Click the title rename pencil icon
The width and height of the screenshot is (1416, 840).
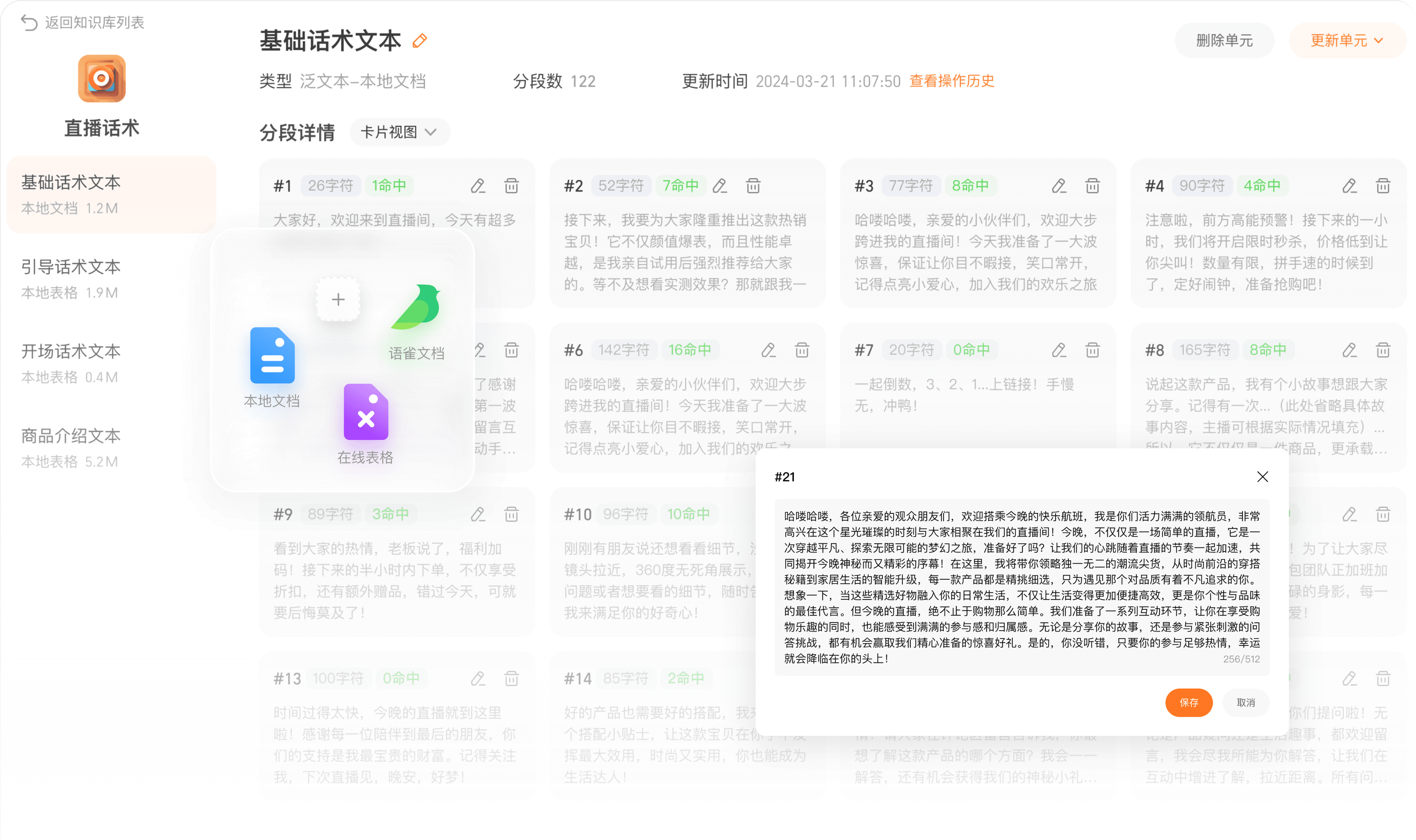[420, 41]
